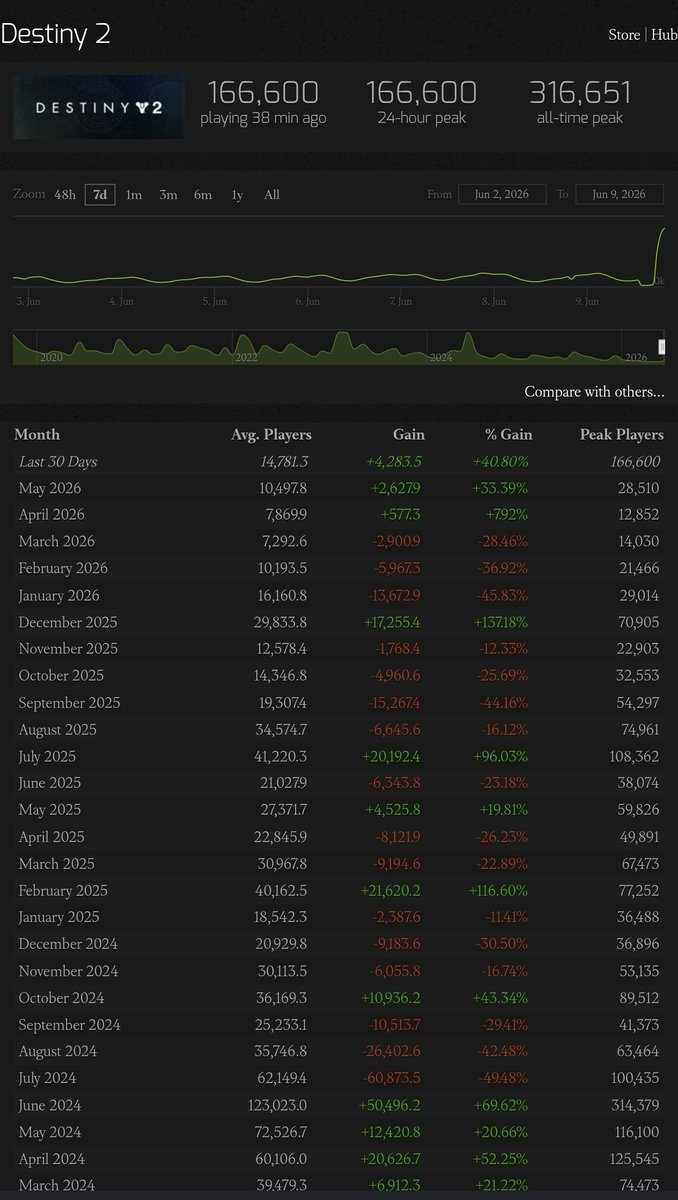Open the Hub link

[664, 35]
